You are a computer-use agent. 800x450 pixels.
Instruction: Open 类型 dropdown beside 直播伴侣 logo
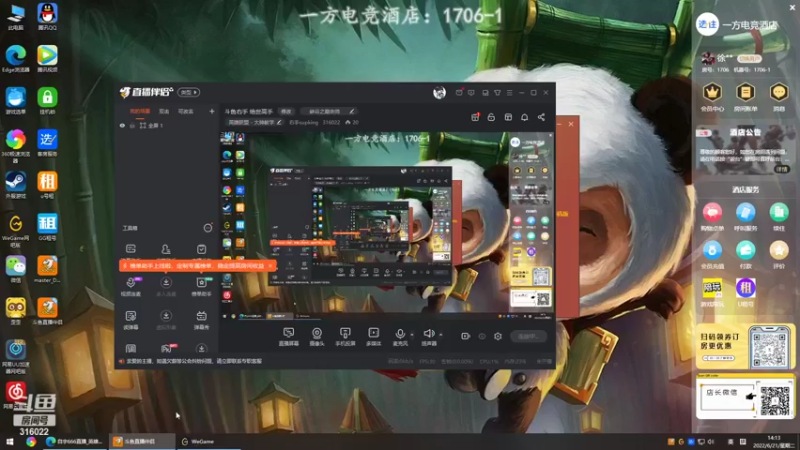click(x=189, y=92)
